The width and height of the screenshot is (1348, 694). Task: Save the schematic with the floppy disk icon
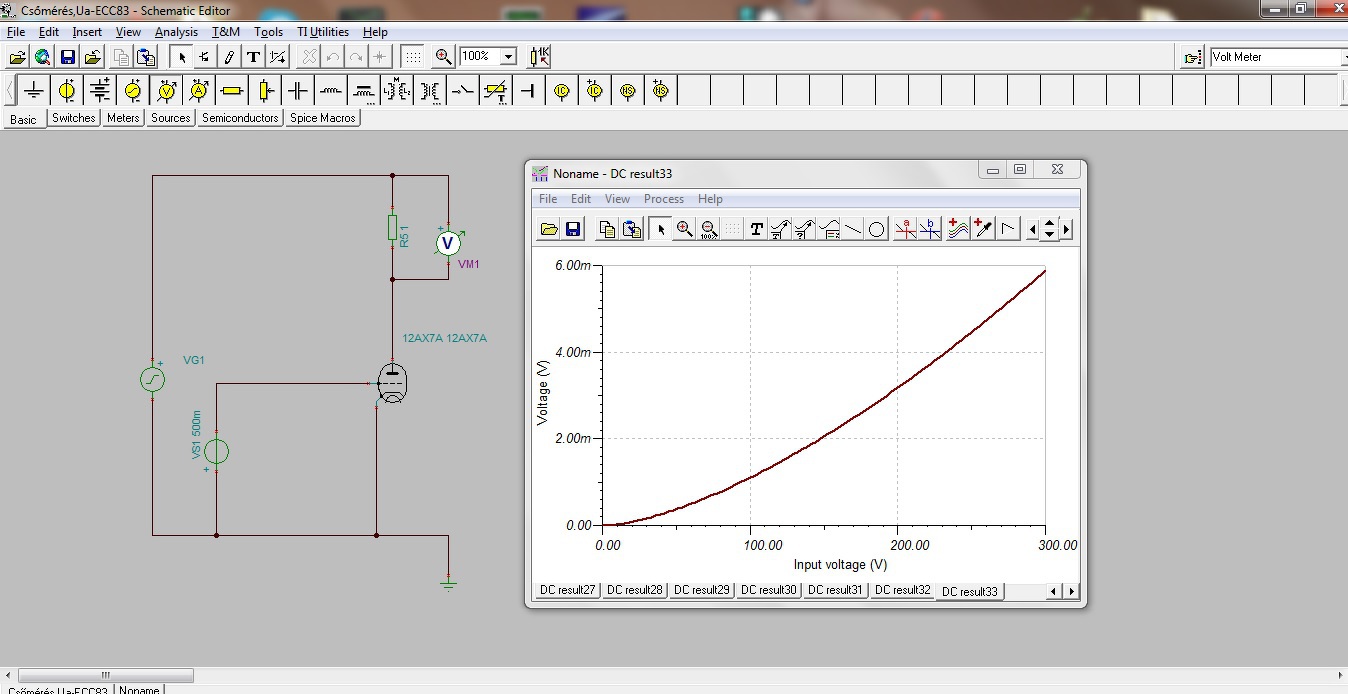pos(68,57)
